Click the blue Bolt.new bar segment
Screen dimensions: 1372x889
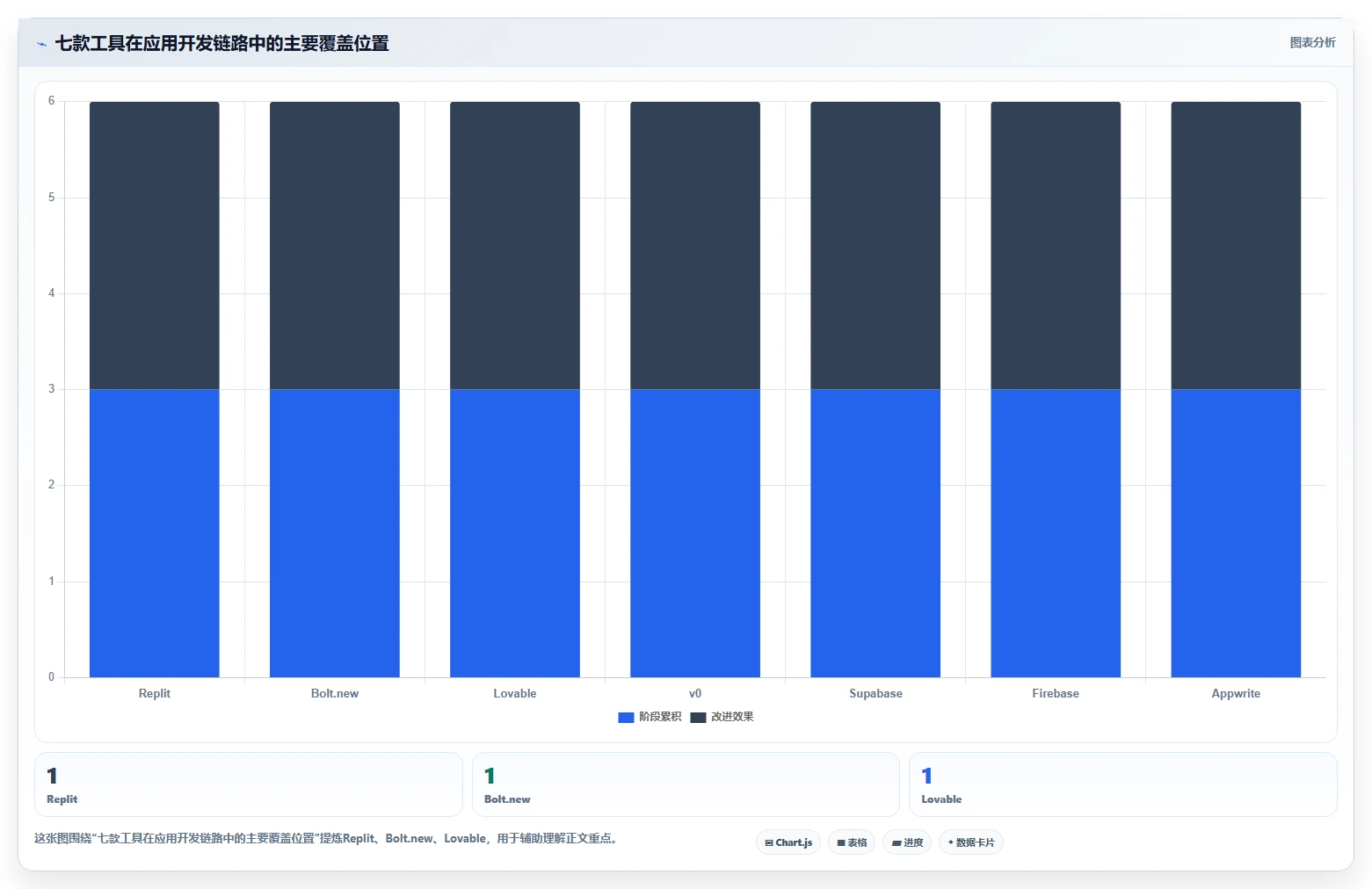335,533
